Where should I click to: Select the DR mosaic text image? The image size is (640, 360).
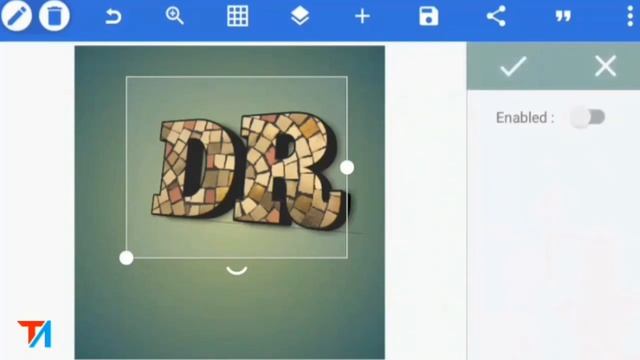pyautogui.click(x=250, y=170)
